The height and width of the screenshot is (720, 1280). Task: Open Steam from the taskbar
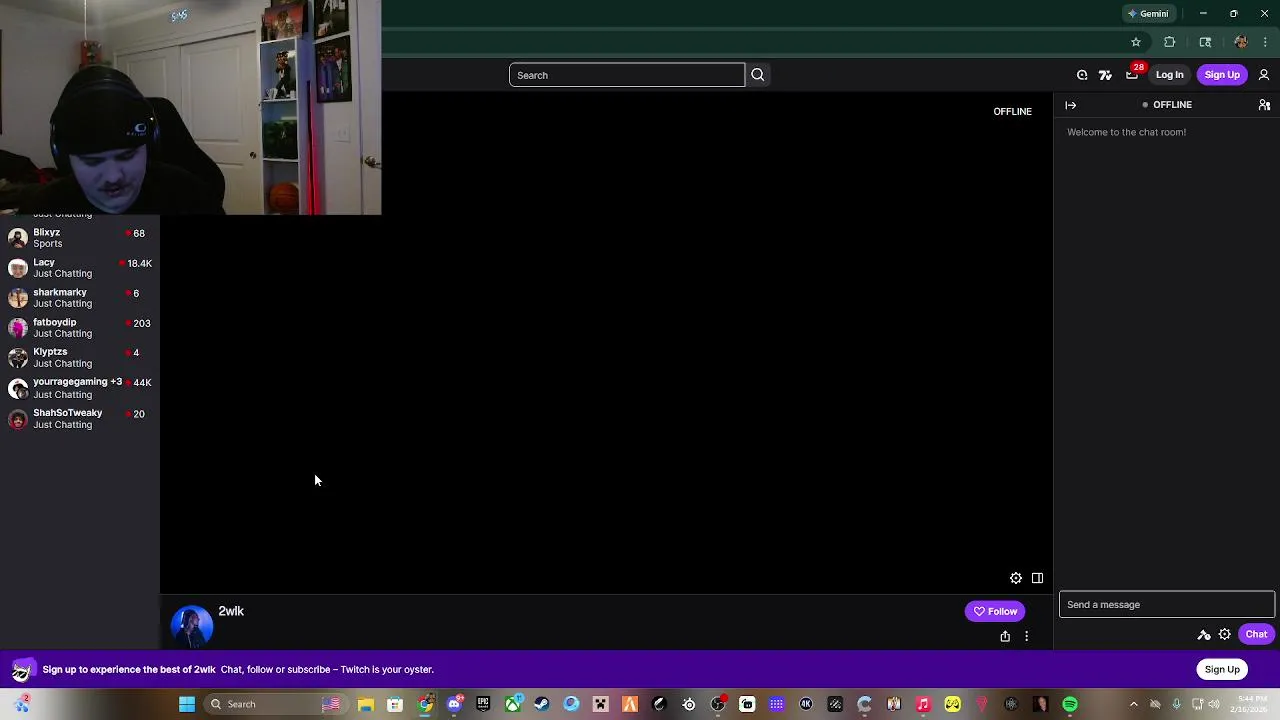click(x=541, y=704)
